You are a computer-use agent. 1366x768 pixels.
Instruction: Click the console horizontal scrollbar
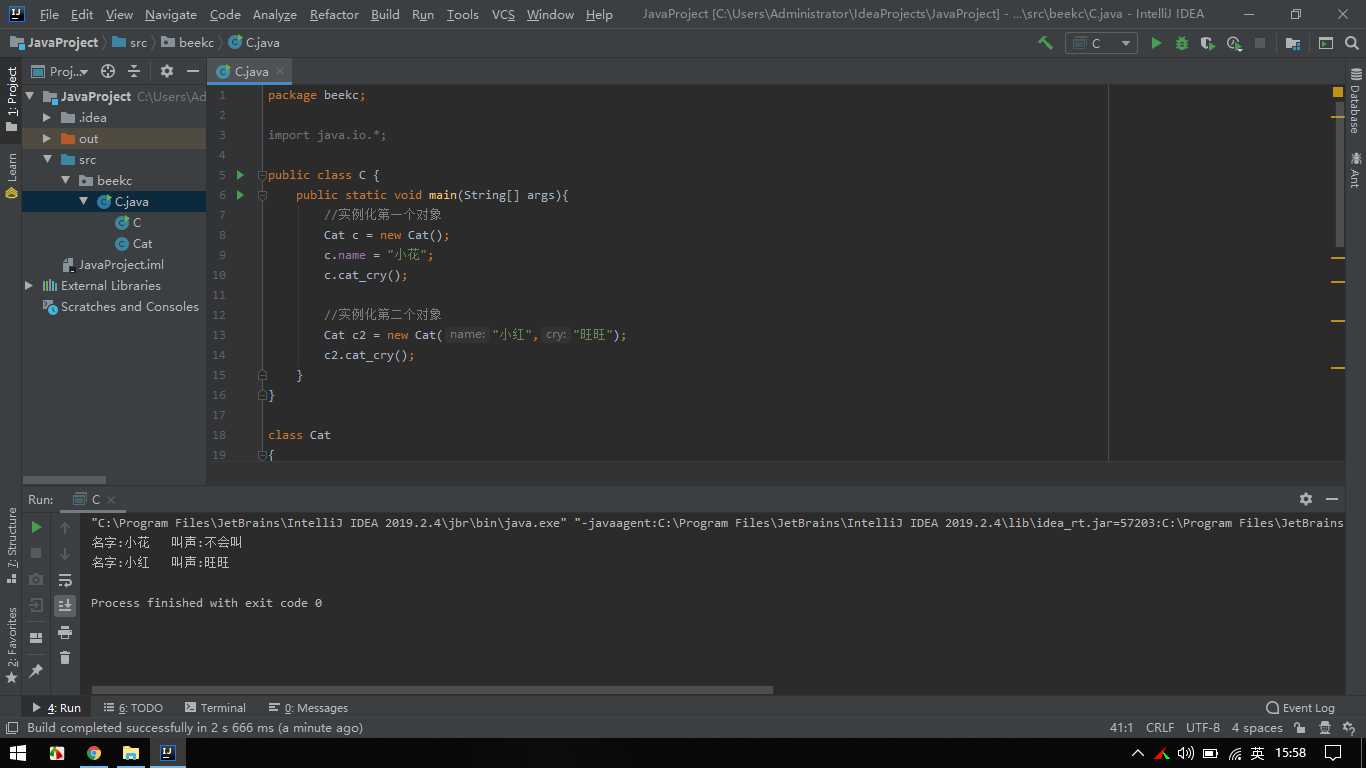432,690
